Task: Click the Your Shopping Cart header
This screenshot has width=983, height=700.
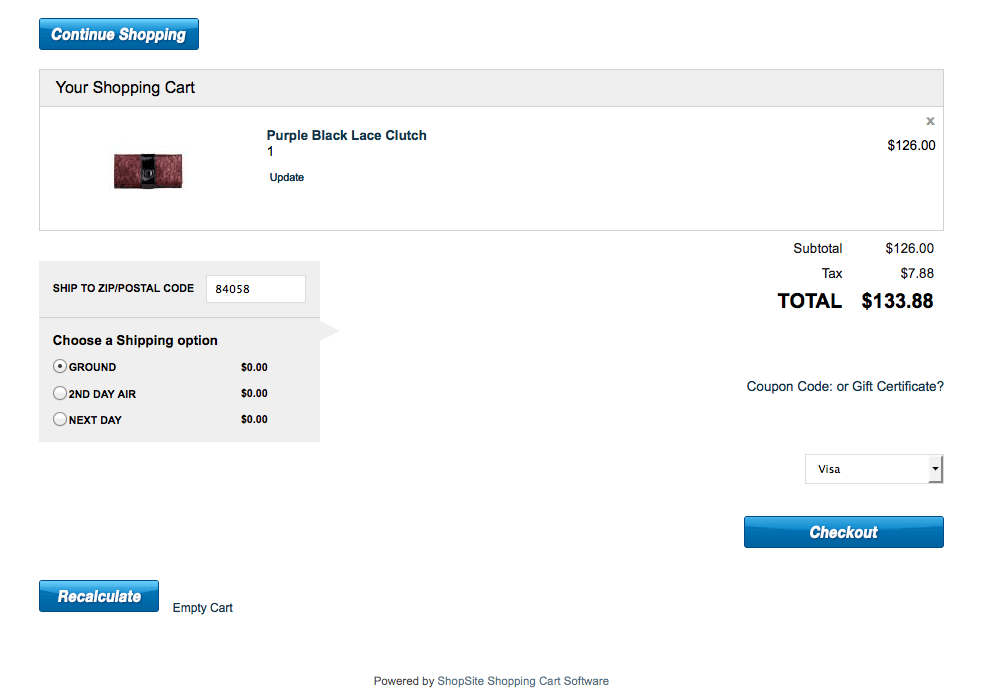Action: point(125,88)
